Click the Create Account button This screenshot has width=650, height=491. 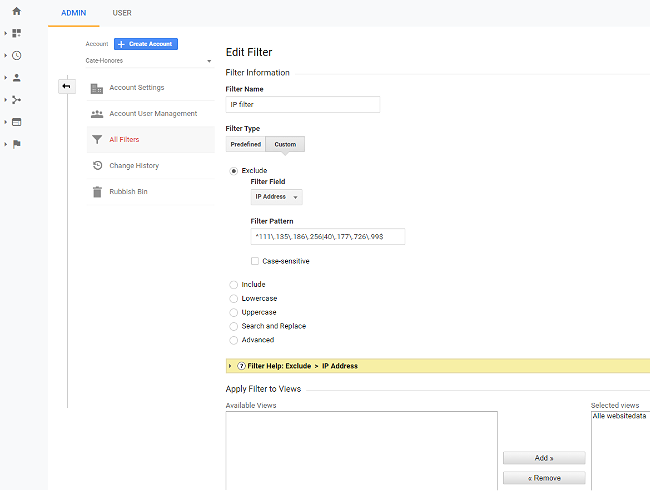[146, 44]
